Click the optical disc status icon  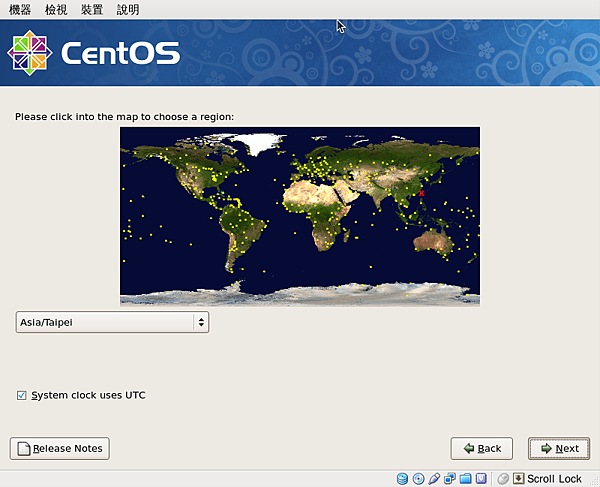(418, 479)
